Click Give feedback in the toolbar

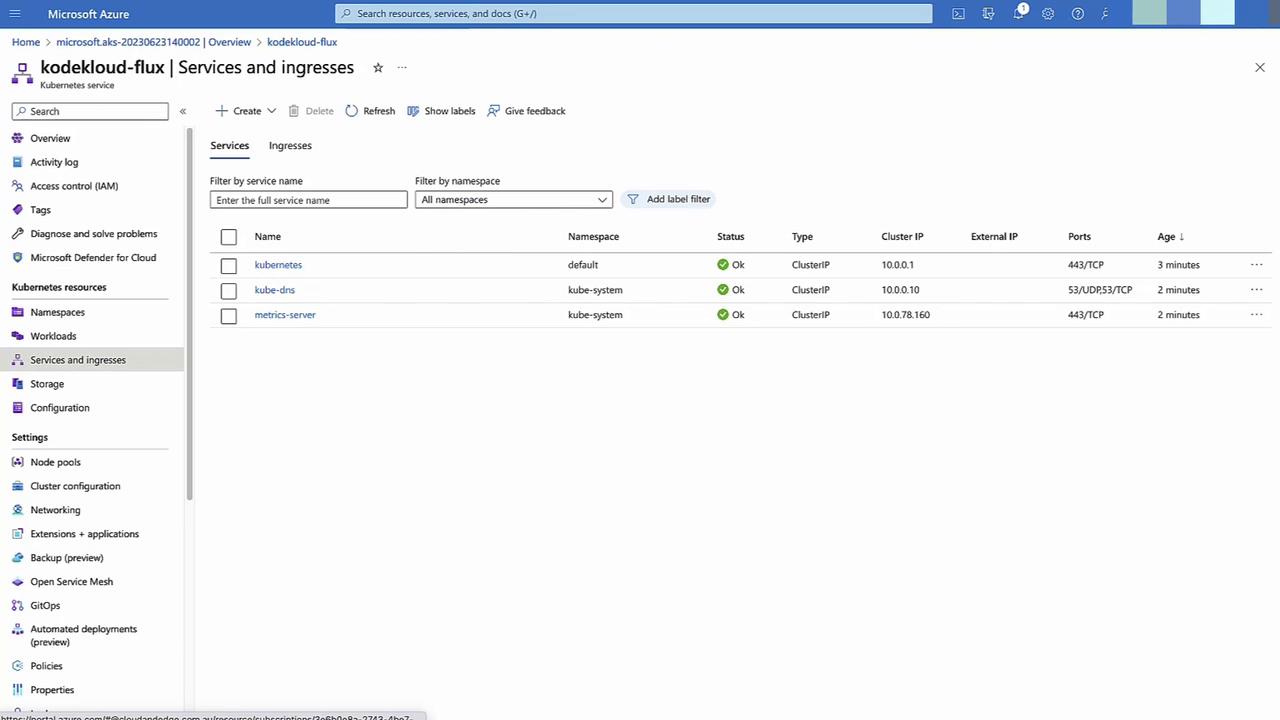click(526, 111)
